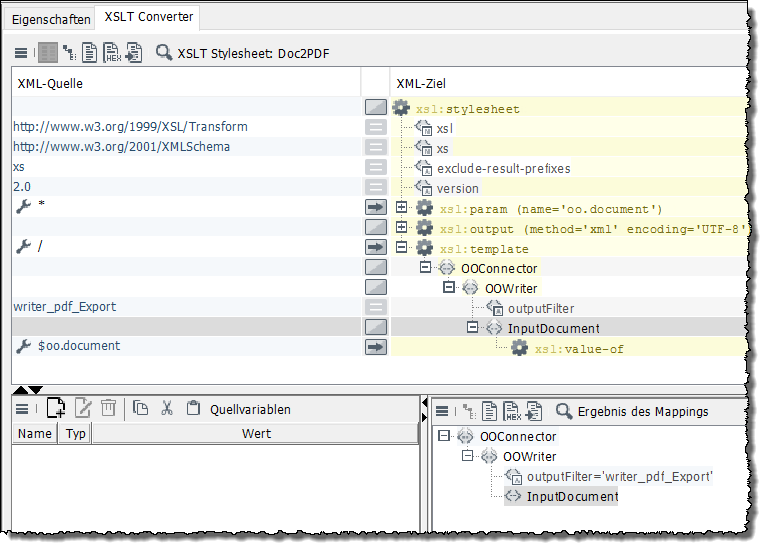Switch to table view in top toolbar
This screenshot has height=552, width=767.
click(47, 53)
